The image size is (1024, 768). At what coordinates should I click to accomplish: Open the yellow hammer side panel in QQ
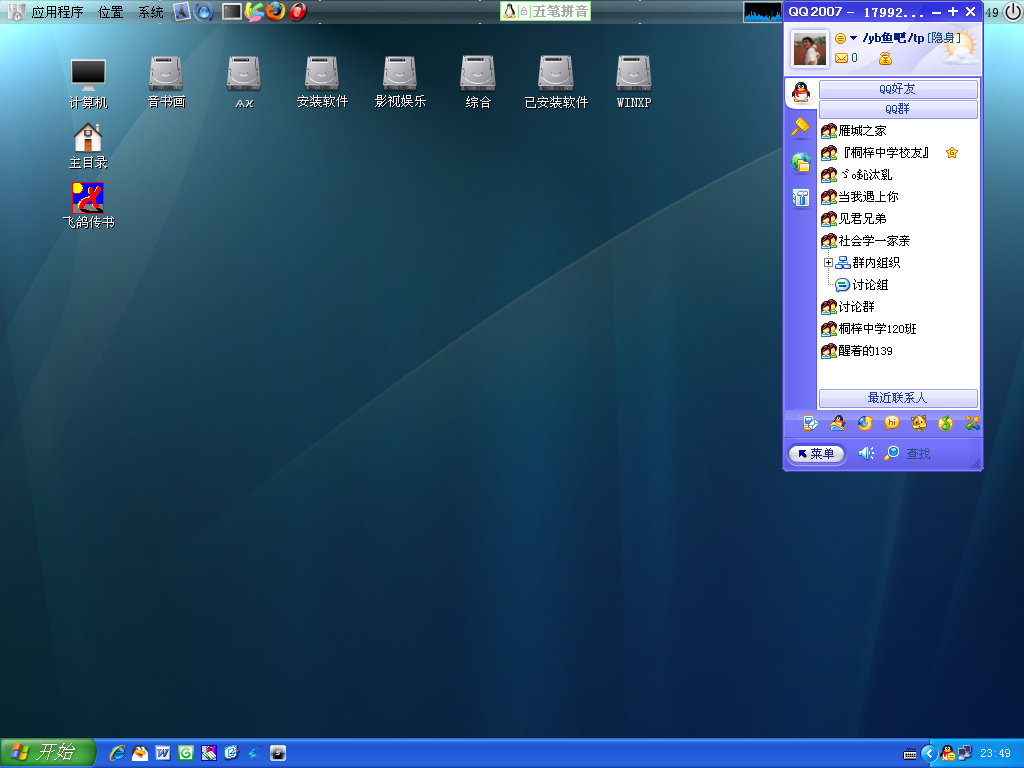(x=801, y=127)
